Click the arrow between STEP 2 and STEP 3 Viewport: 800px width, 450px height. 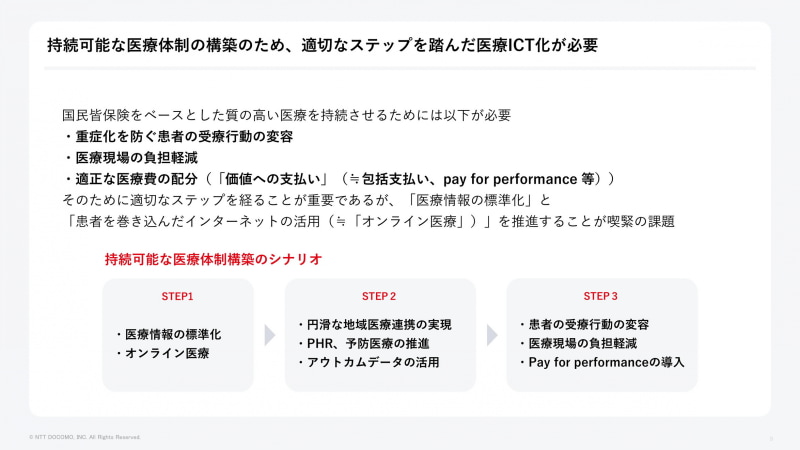click(492, 335)
